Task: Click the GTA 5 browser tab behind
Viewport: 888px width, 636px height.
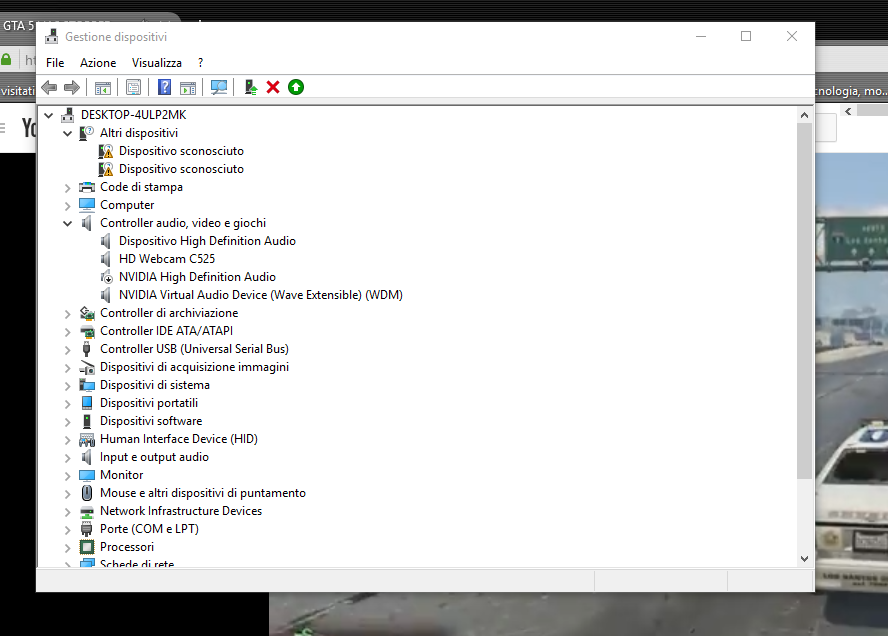Action: pos(18,25)
